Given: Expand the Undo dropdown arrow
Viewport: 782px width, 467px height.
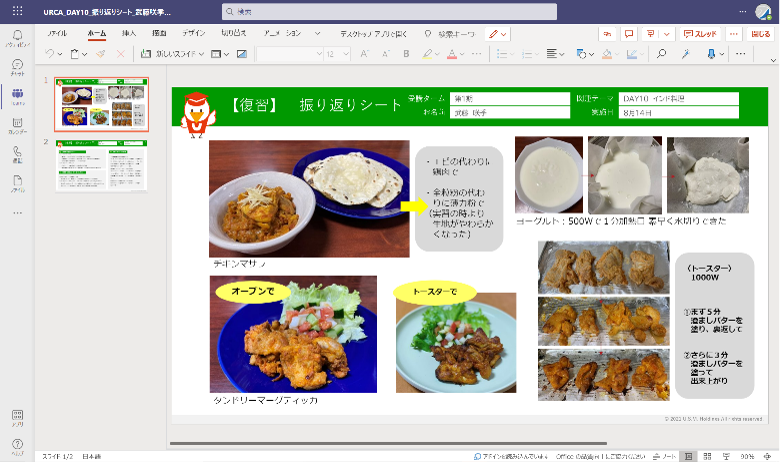Looking at the screenshot, I should [x=59, y=54].
